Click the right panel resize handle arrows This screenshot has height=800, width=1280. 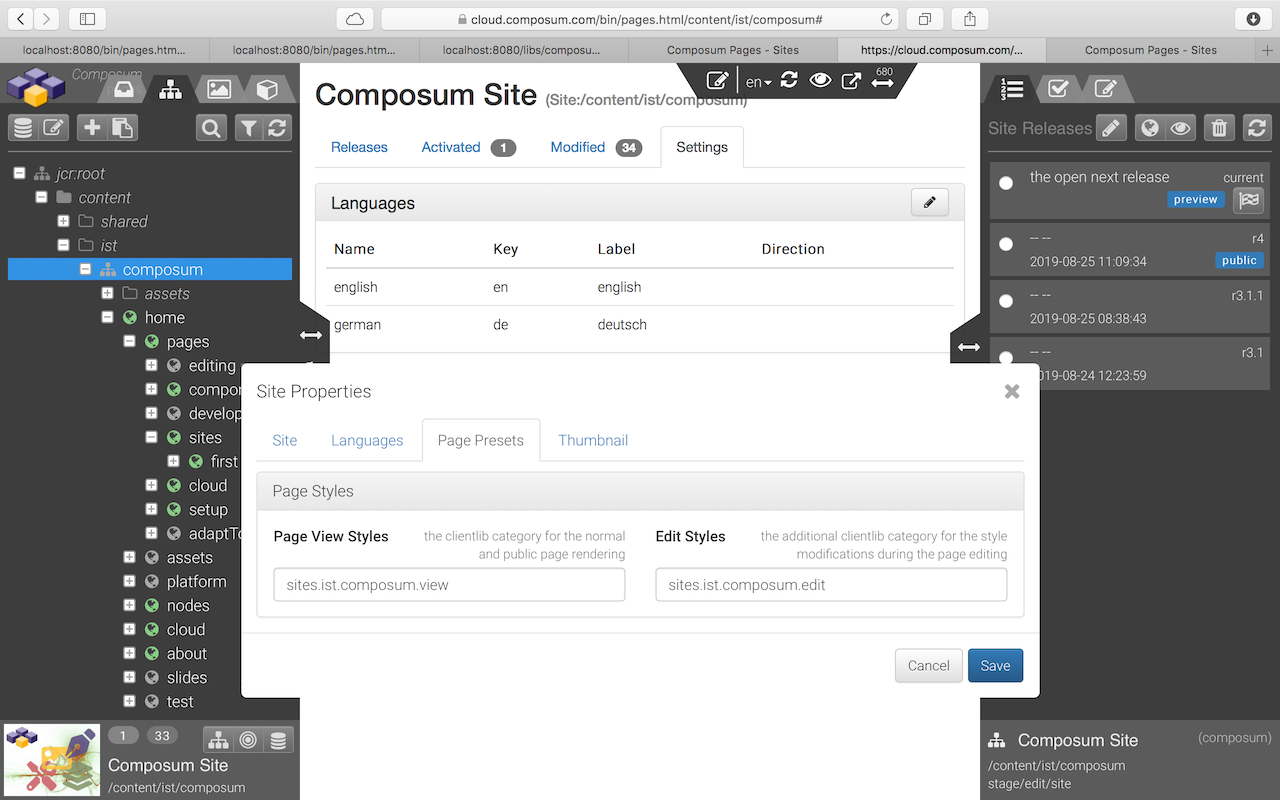pyautogui.click(x=969, y=347)
